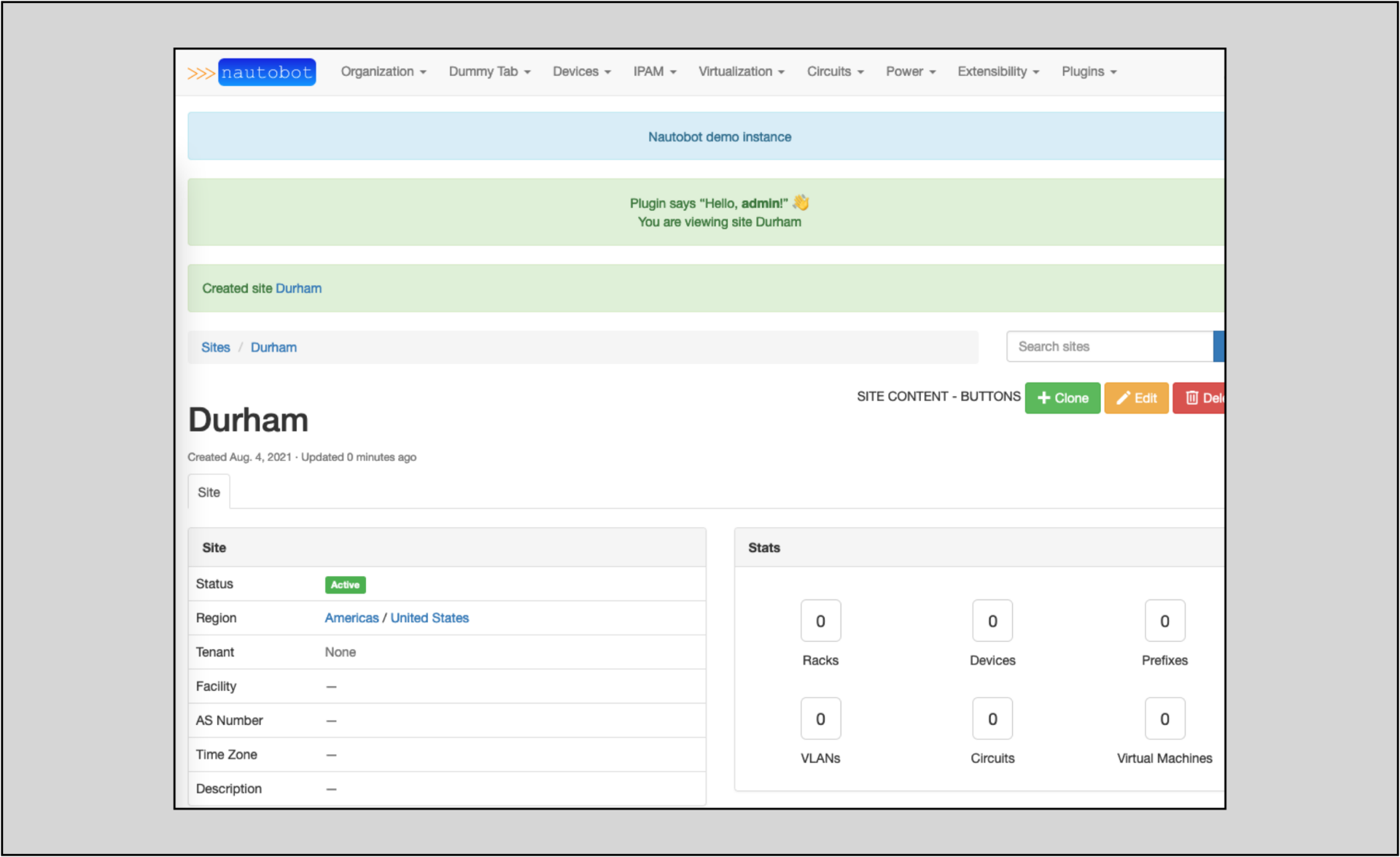Image resolution: width=1400 pixels, height=857 pixels.
Task: Click the pencil icon on the Edit button
Action: (x=1124, y=398)
